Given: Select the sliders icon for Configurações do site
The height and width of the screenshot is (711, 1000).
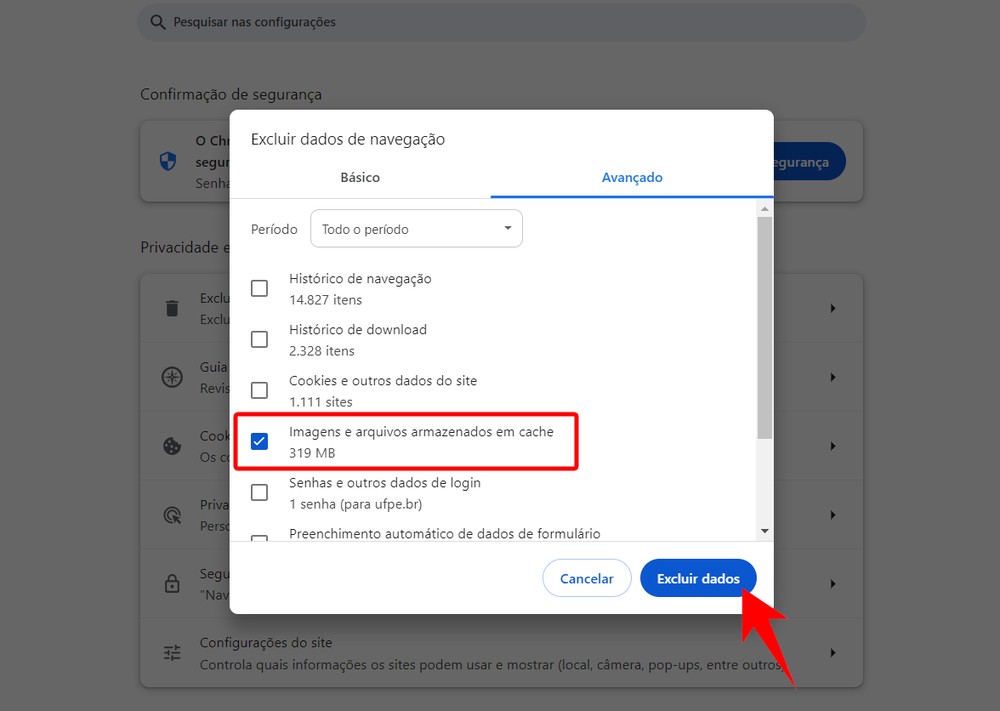Looking at the screenshot, I should (x=170, y=652).
